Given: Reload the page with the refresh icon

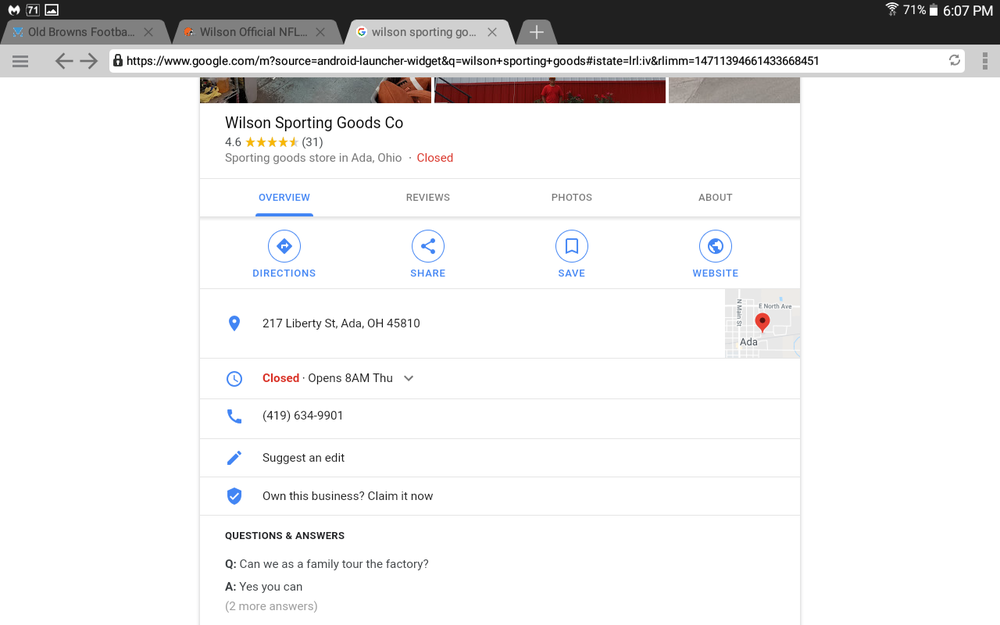Looking at the screenshot, I should [x=954, y=61].
